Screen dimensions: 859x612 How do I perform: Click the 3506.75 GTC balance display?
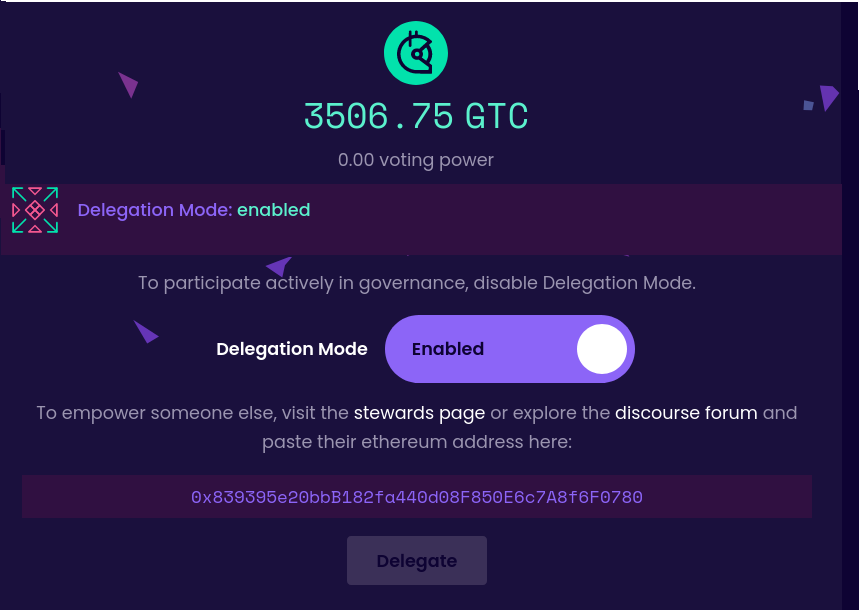[415, 116]
